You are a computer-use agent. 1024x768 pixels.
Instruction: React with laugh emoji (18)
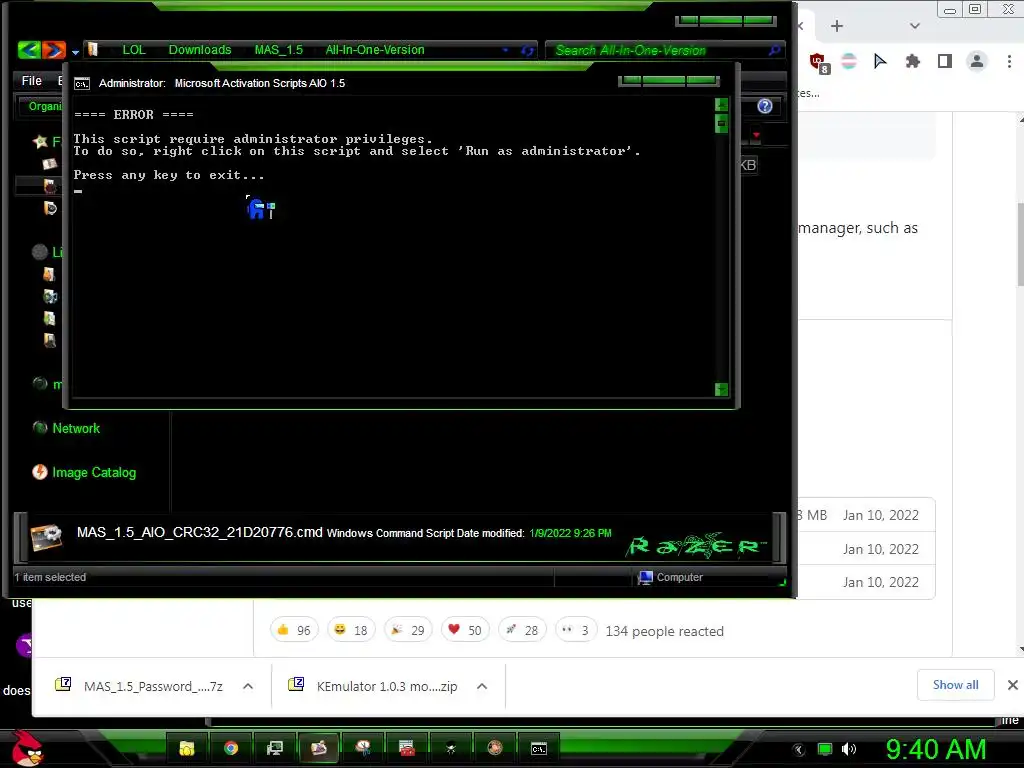(x=351, y=630)
